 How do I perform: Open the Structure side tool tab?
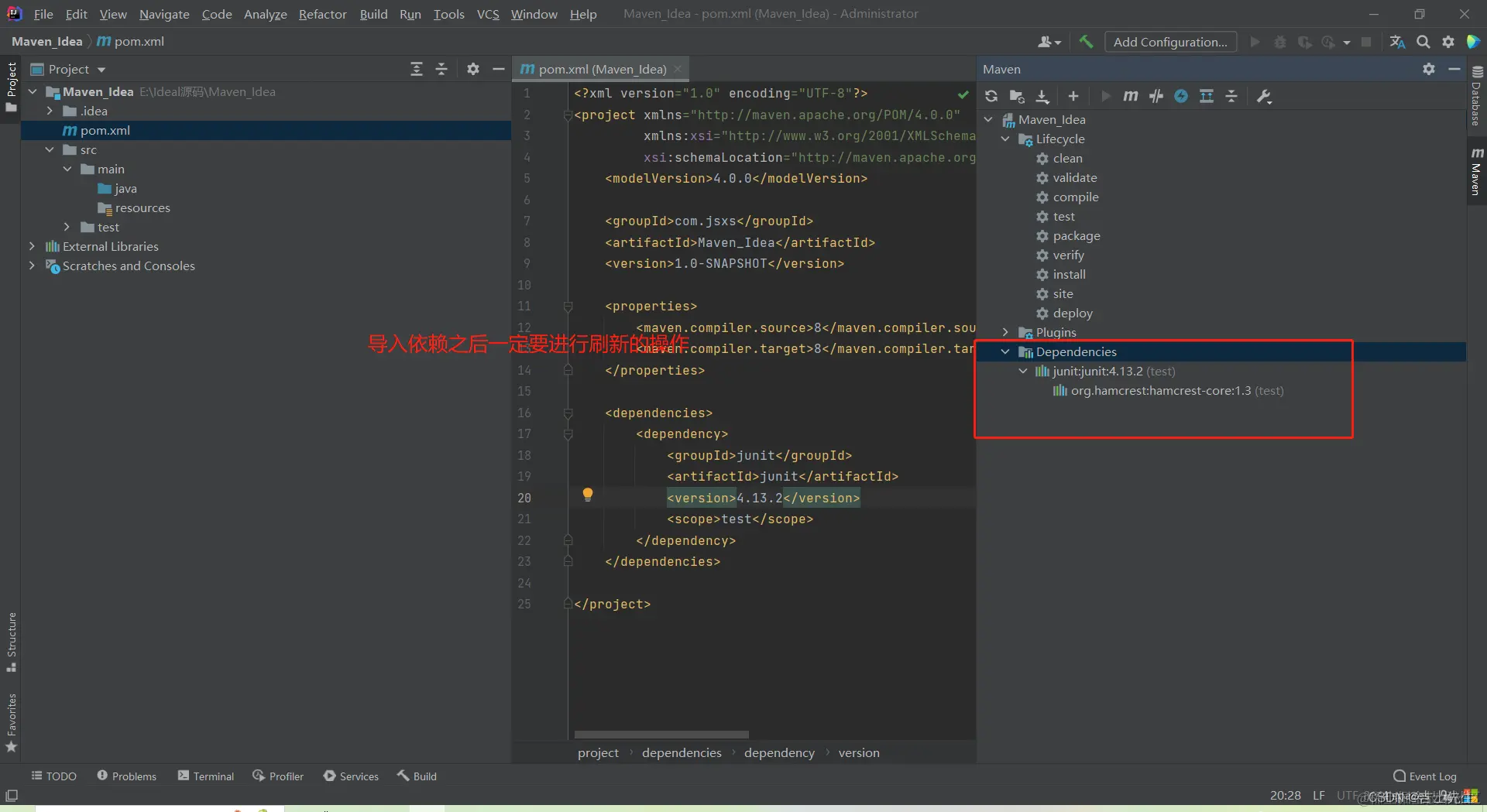point(12,642)
